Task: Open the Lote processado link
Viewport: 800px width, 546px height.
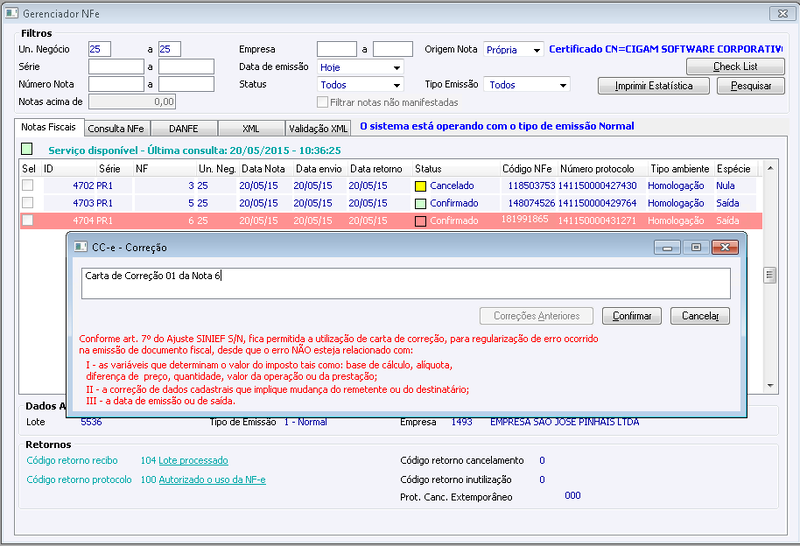Action: tap(193, 460)
